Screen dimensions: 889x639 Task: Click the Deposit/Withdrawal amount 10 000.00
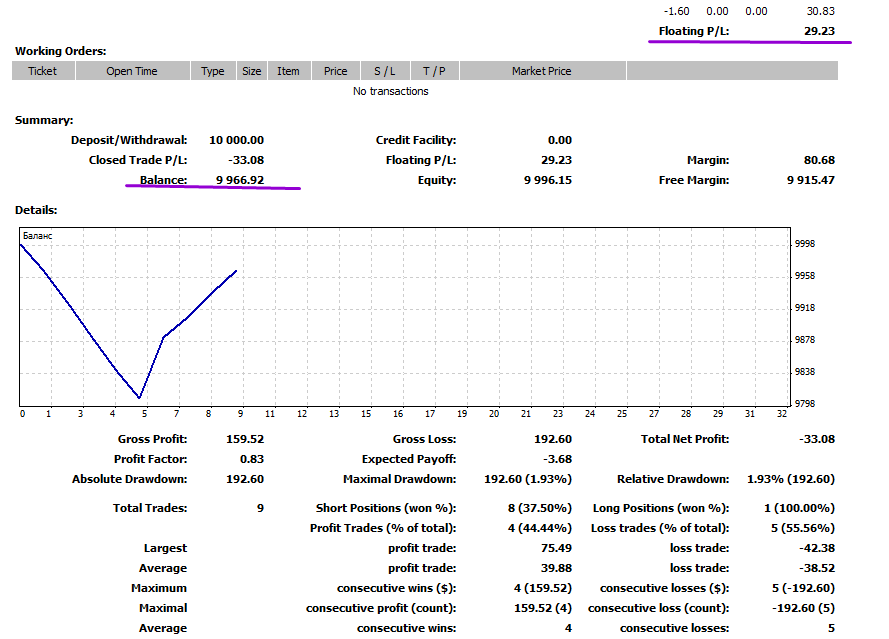click(x=236, y=140)
